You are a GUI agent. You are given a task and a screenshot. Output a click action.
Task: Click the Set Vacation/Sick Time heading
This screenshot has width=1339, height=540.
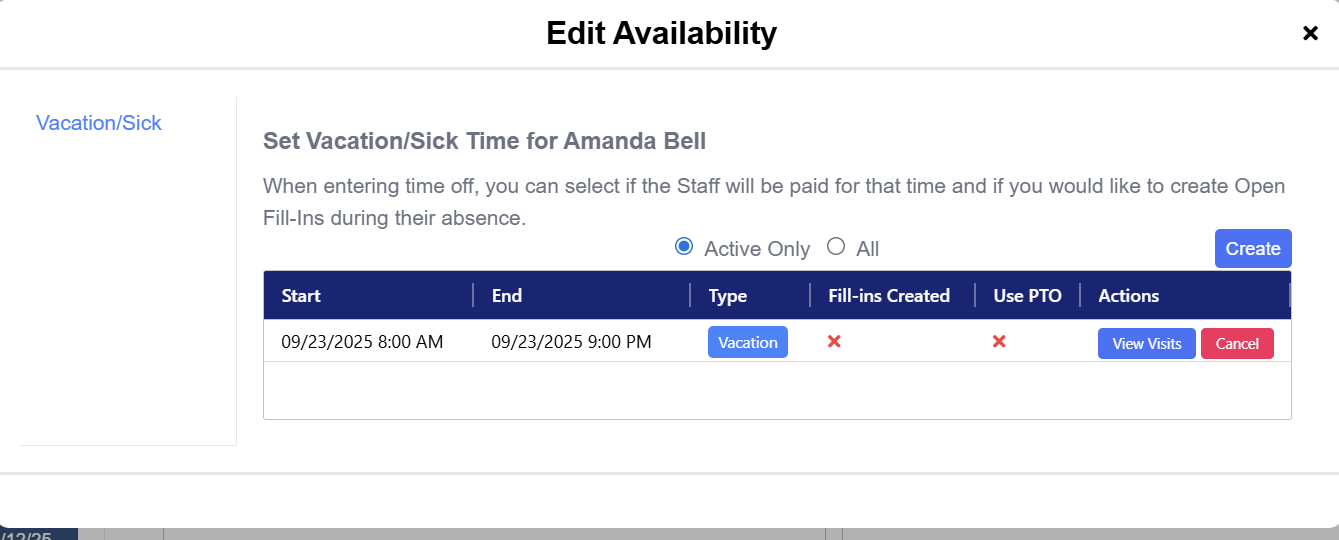[484, 141]
